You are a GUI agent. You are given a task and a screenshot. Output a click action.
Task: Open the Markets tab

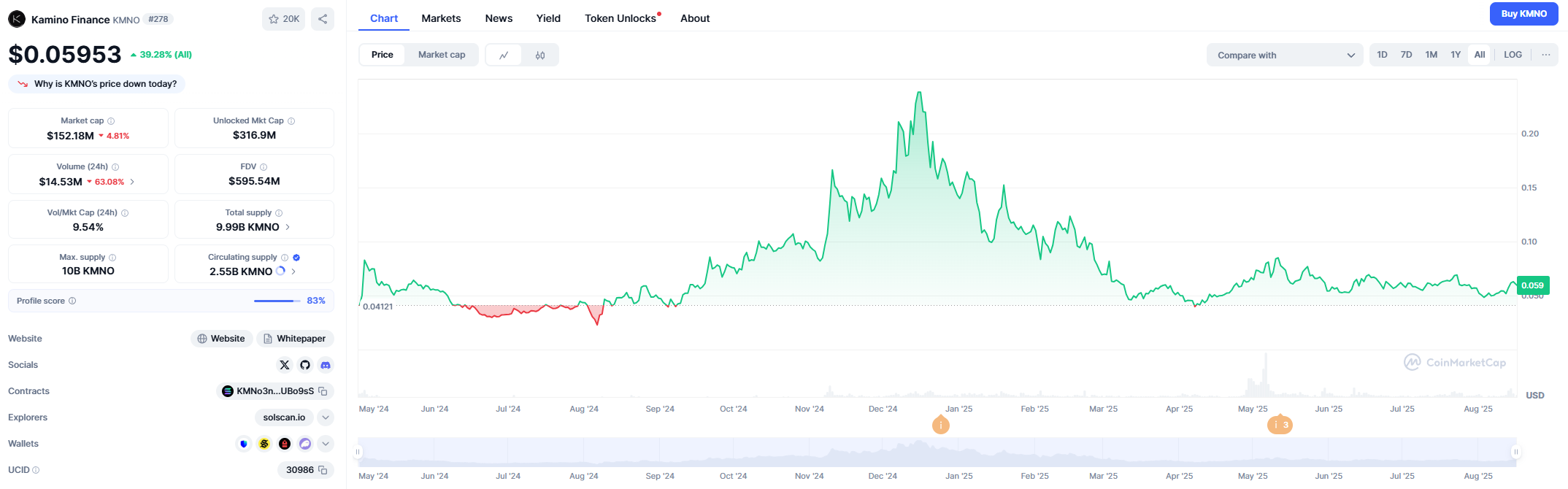[441, 18]
